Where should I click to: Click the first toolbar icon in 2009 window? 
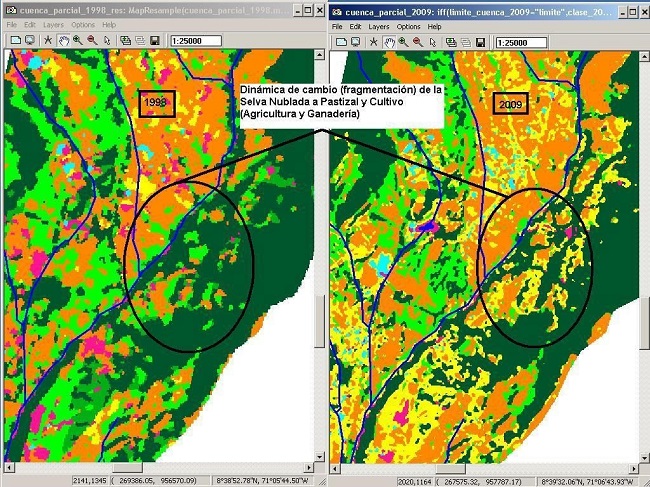click(340, 41)
